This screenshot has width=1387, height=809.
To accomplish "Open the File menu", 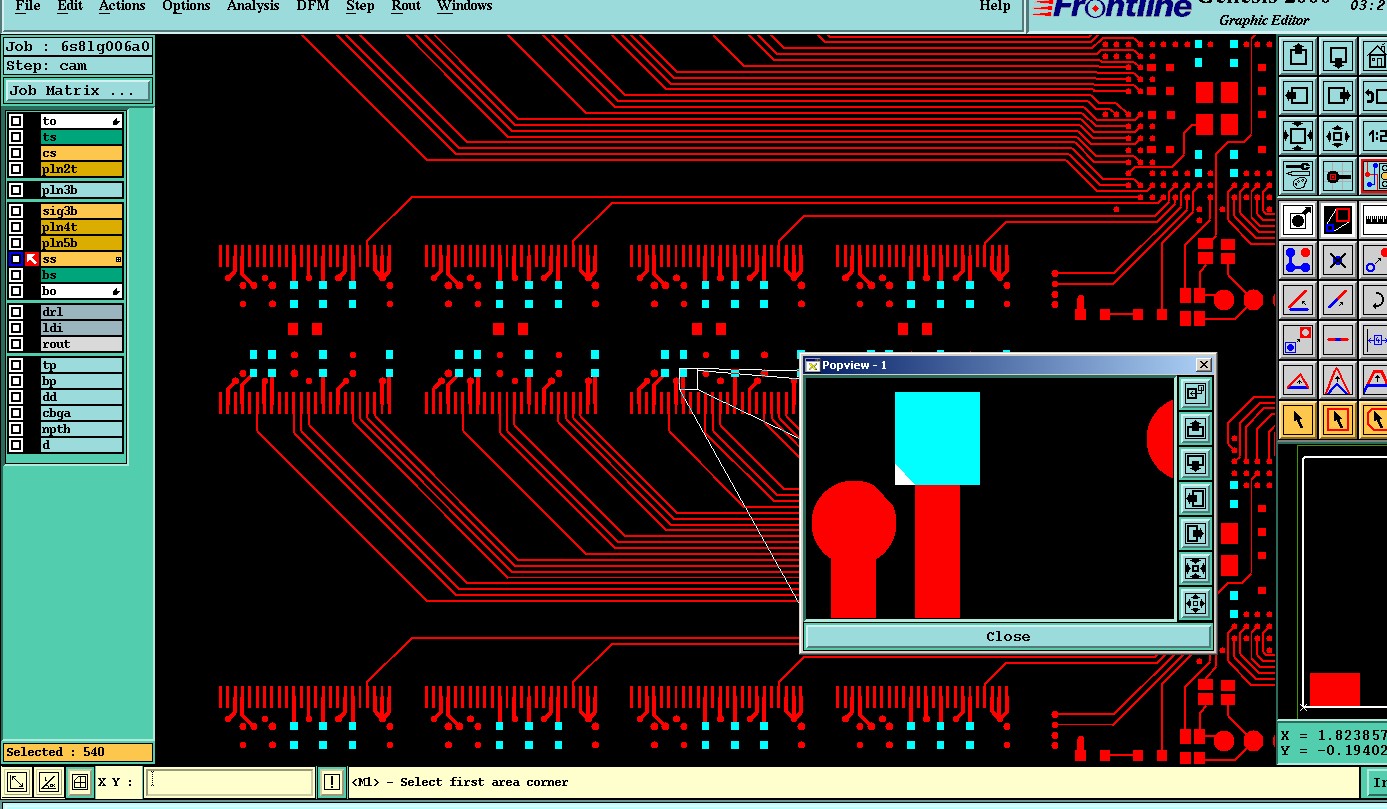I will pyautogui.click(x=28, y=6).
